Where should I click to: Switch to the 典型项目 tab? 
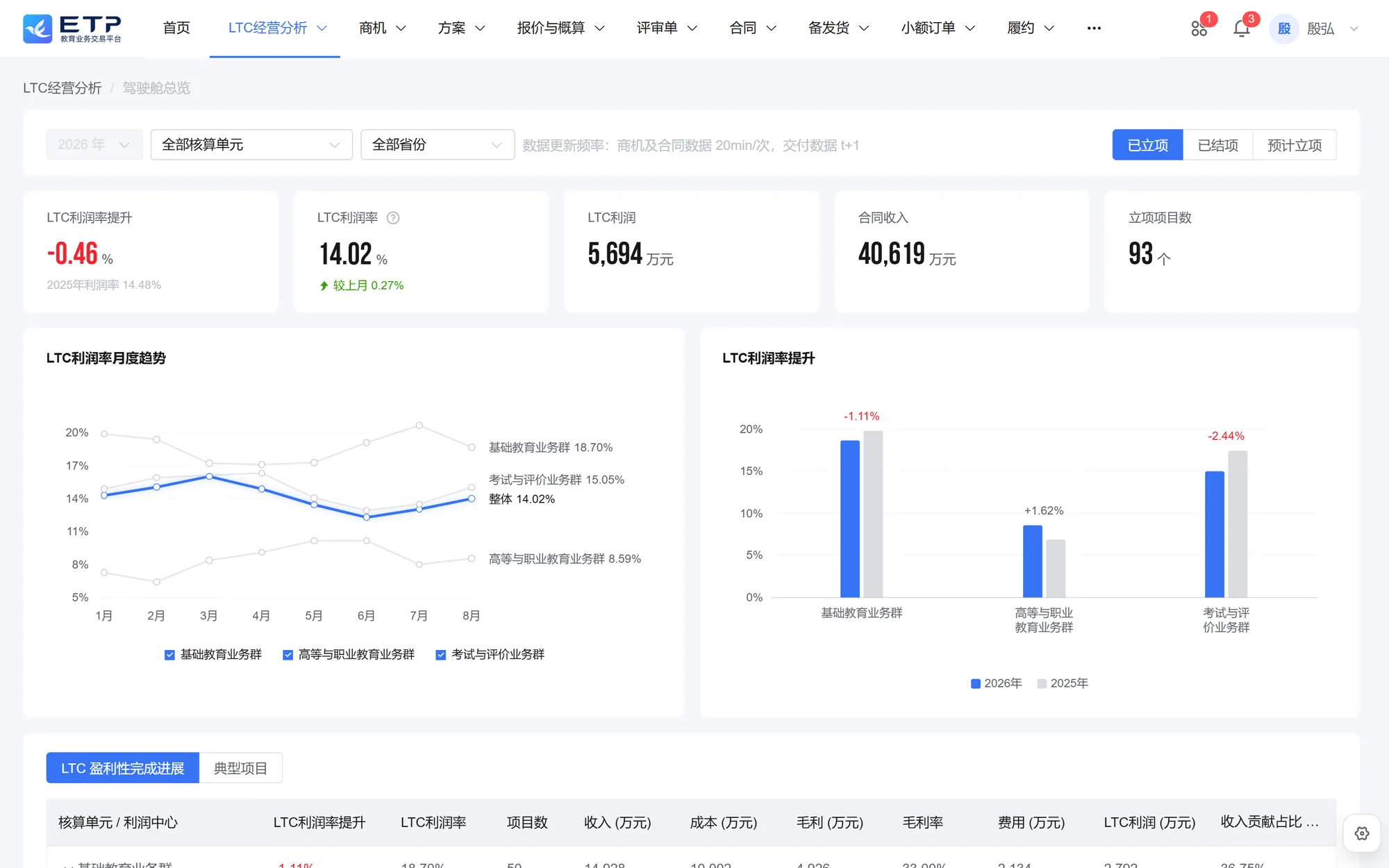coord(240,768)
